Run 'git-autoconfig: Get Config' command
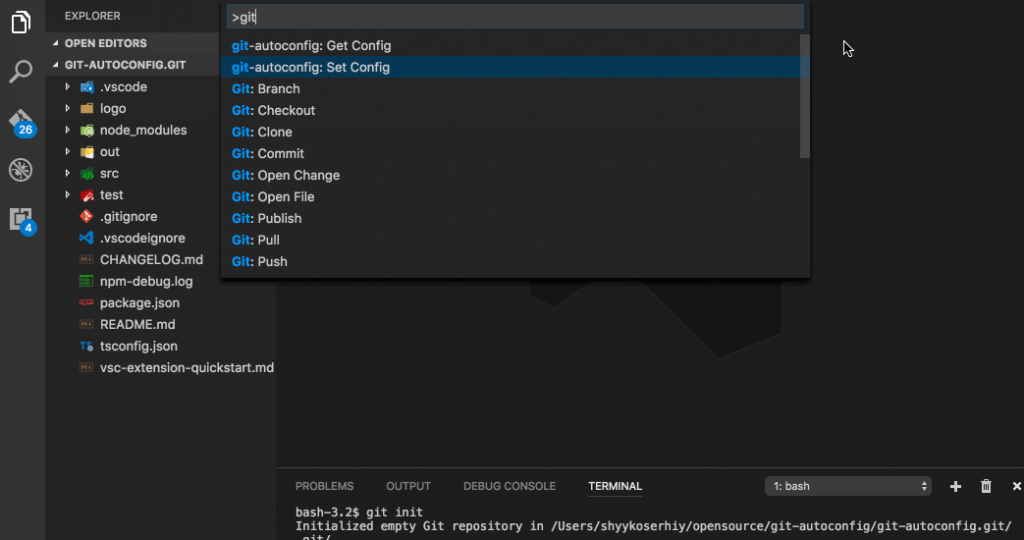 pos(511,46)
